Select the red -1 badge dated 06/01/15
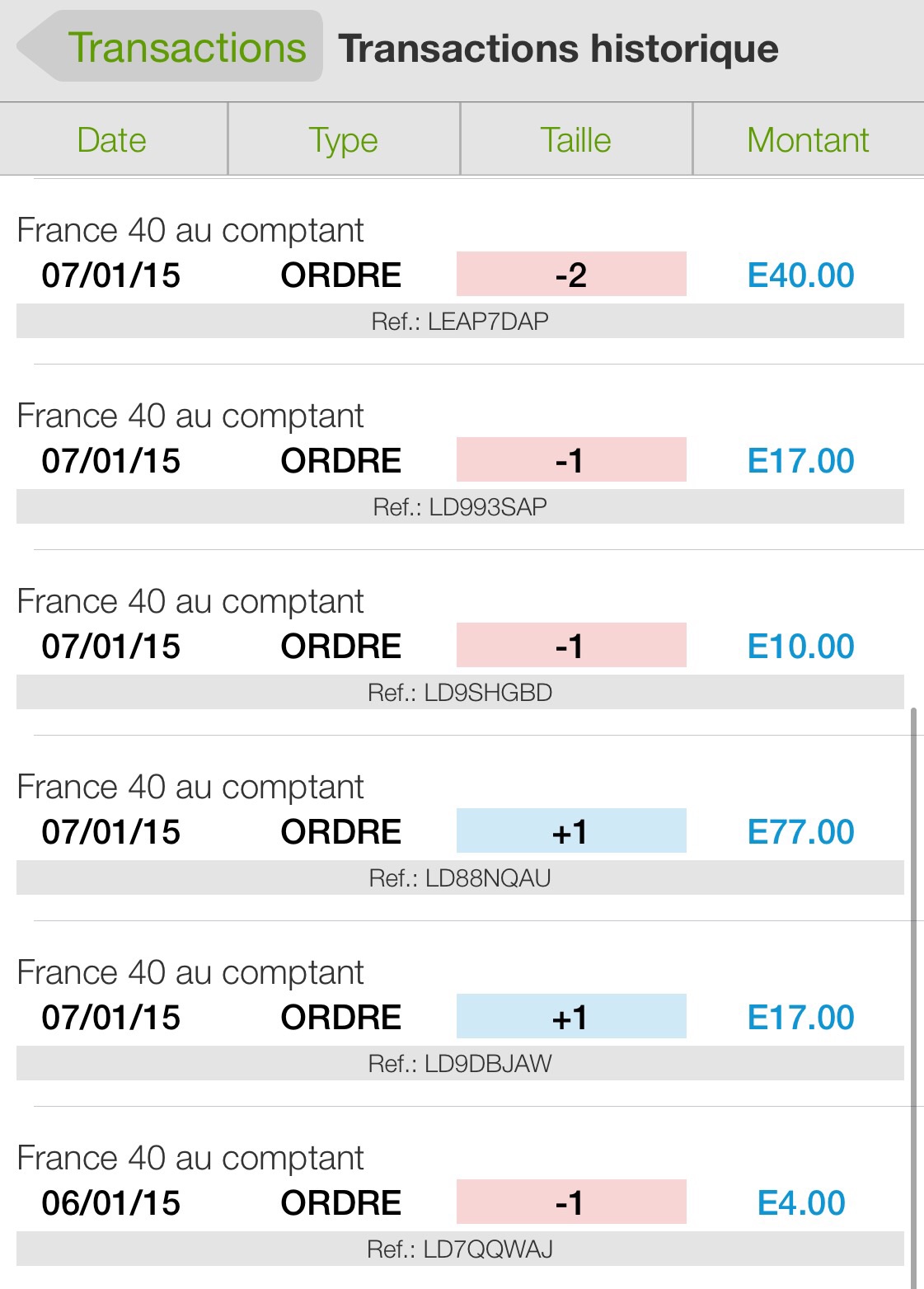The image size is (924, 1289). tap(571, 1202)
